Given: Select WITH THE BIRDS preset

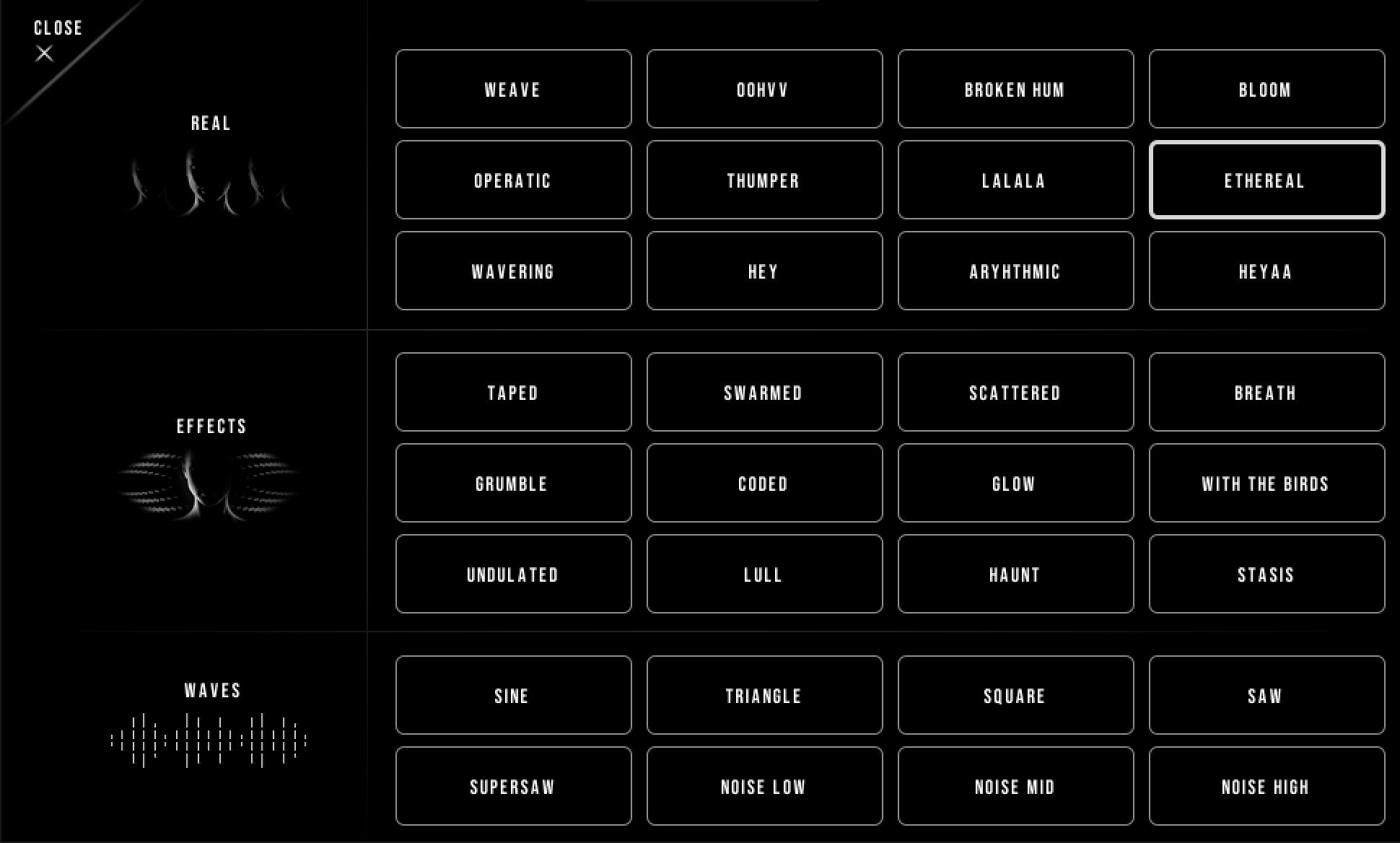Looking at the screenshot, I should 1266,484.
